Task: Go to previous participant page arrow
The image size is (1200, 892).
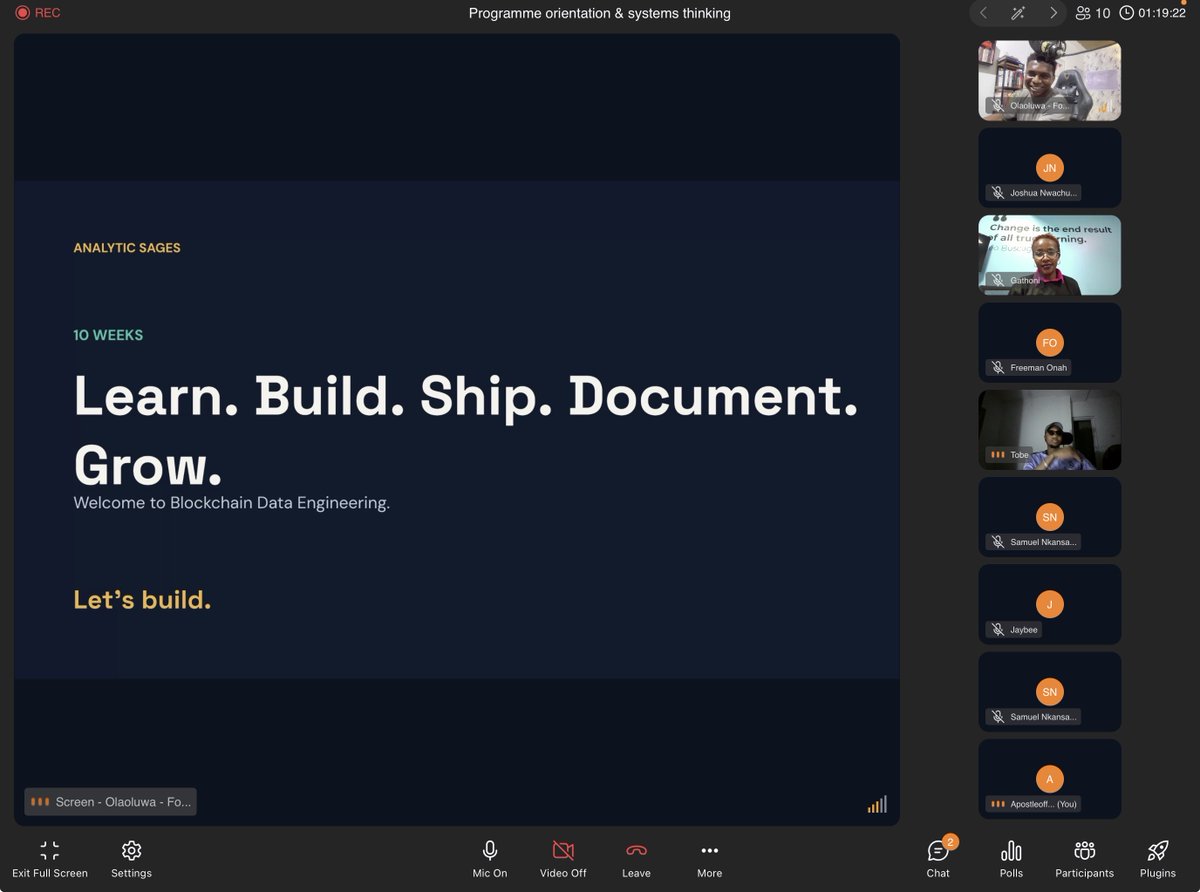Action: (984, 13)
